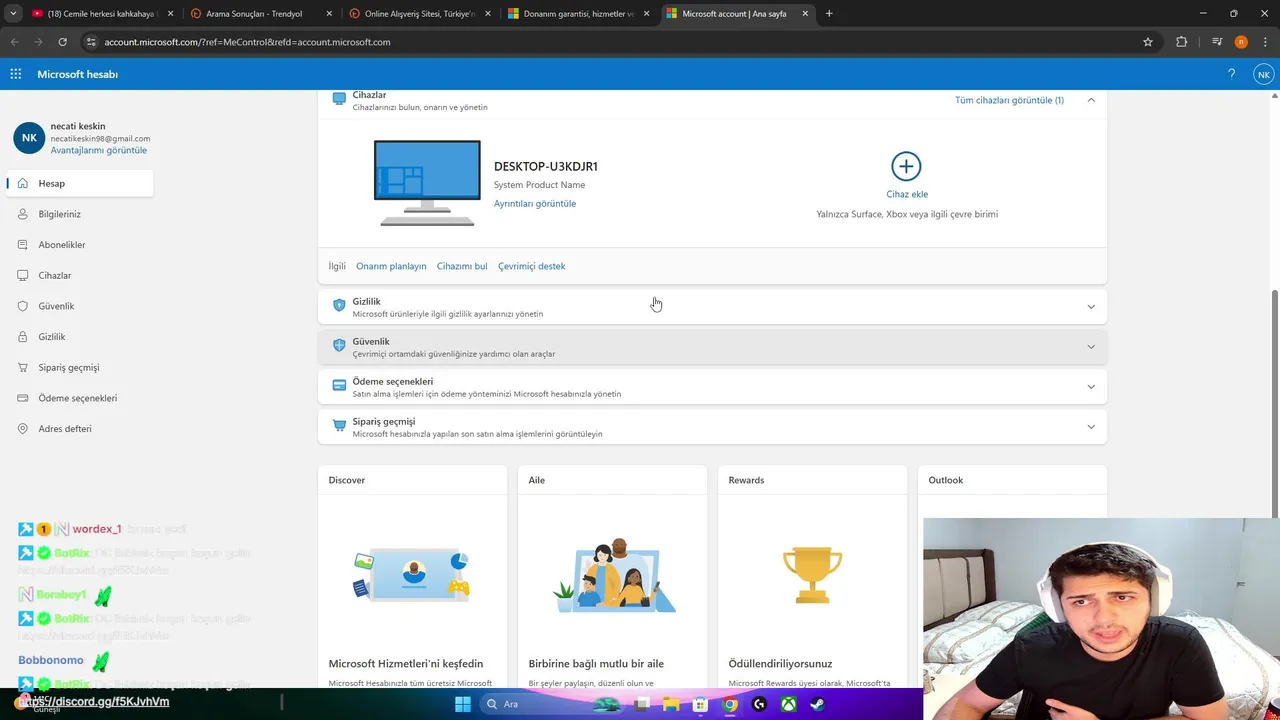Expand the Sipariş geçmişi section chevron
1280x720 pixels.
click(x=1091, y=427)
